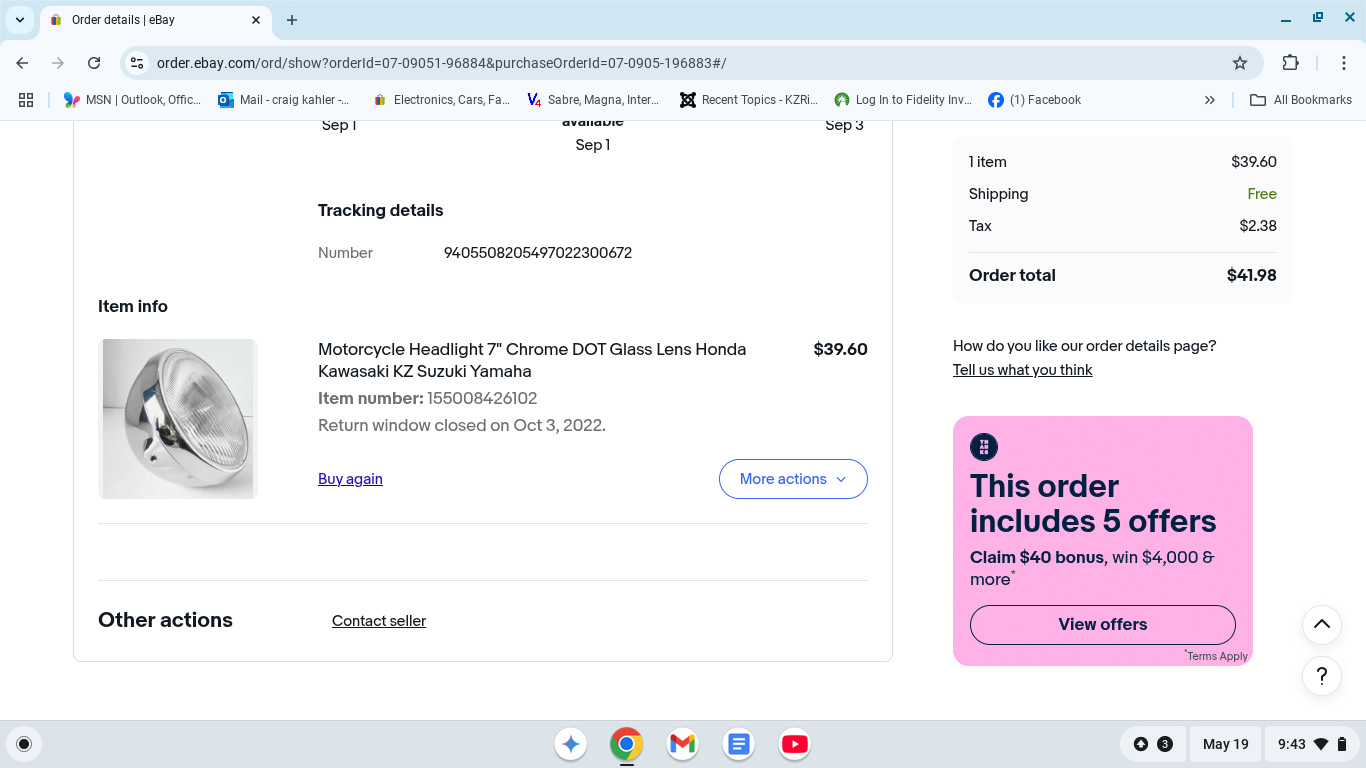Open the Chrome extensions puzzle icon
Viewport: 1366px width, 768px height.
click(1290, 63)
